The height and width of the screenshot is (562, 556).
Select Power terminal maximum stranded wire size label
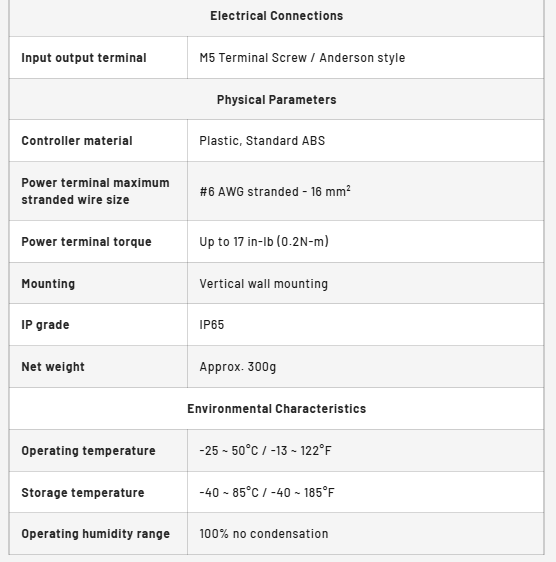(x=95, y=191)
